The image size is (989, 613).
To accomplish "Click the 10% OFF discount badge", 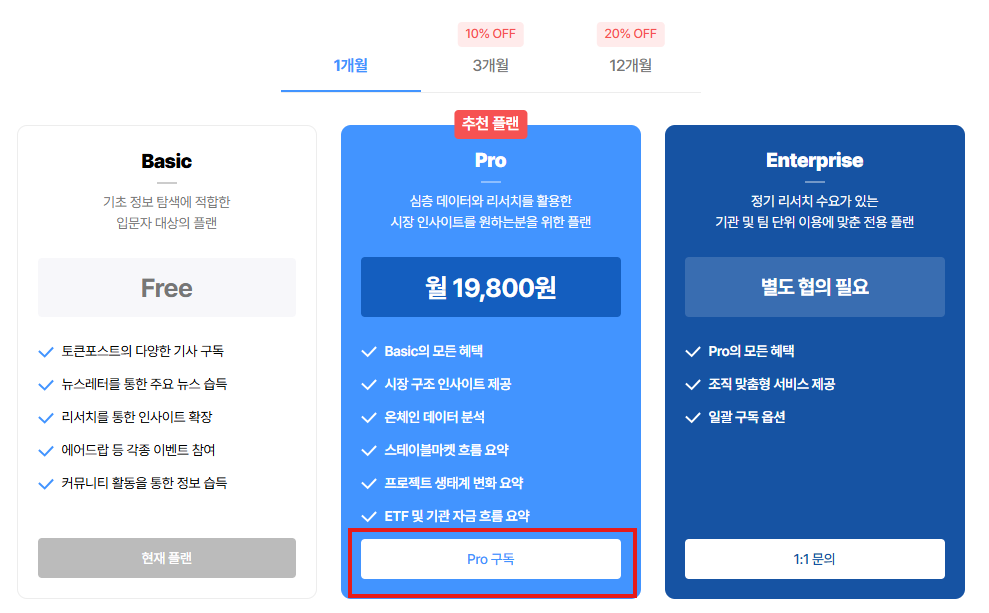I will (491, 34).
